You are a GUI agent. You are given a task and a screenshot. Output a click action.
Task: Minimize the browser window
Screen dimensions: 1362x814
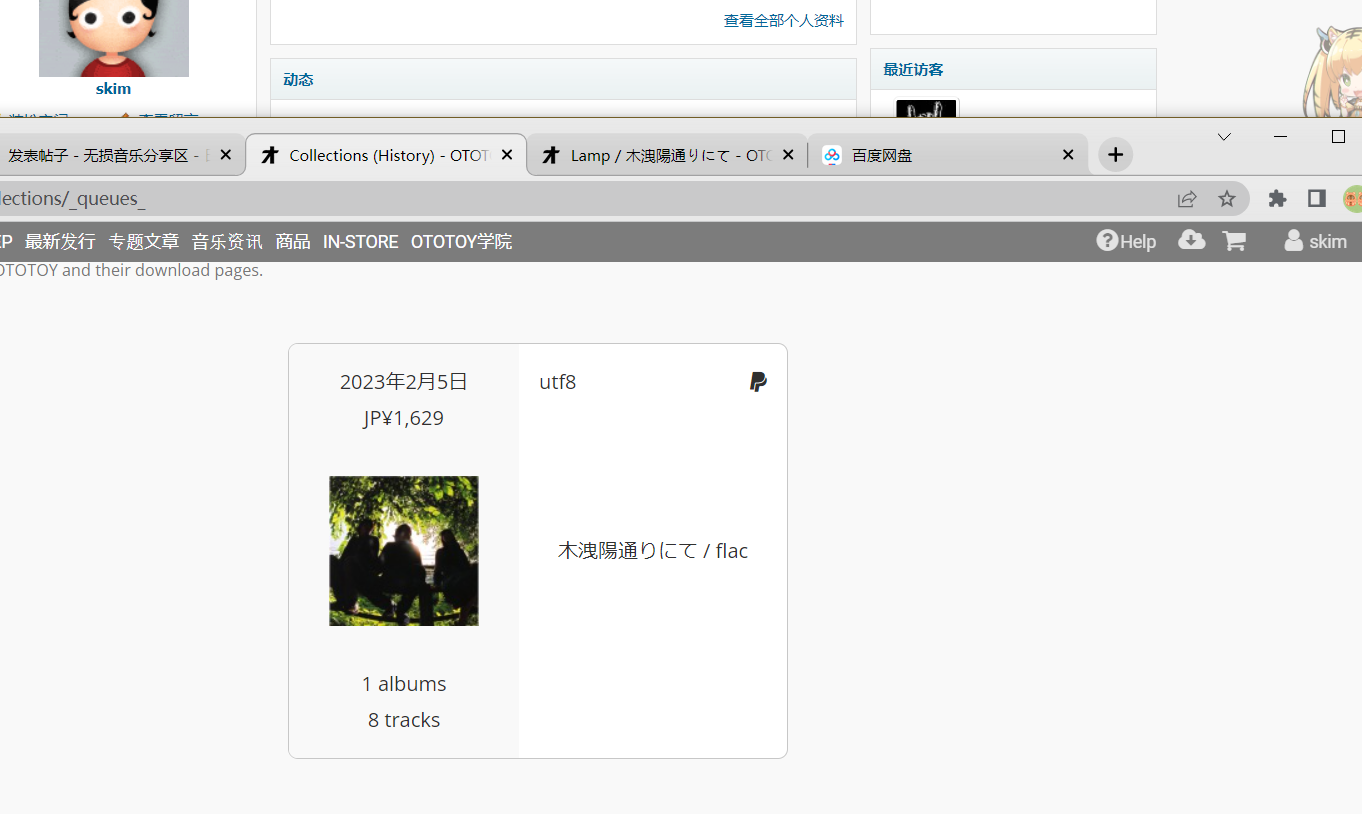(1281, 137)
